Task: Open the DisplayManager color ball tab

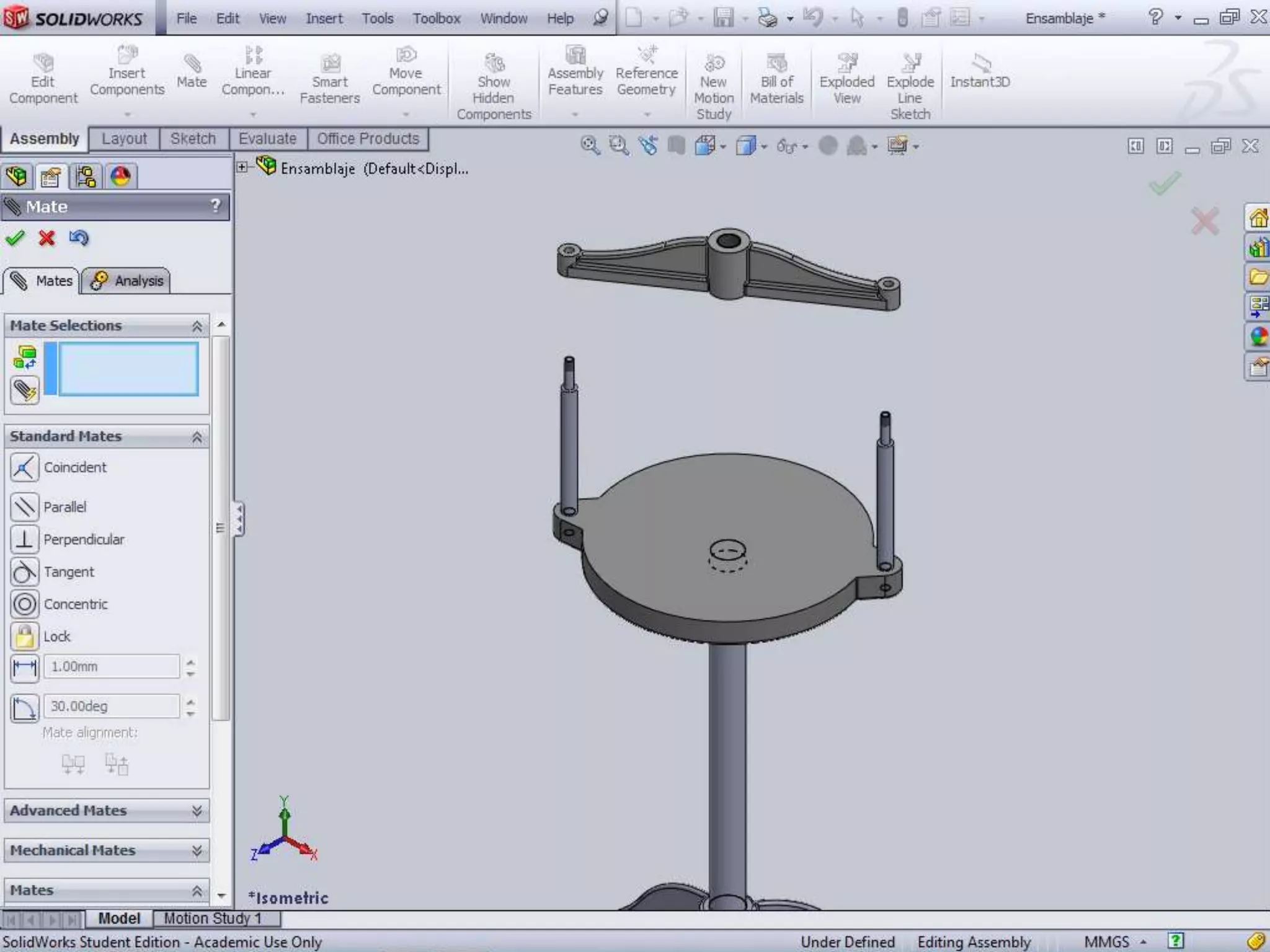Action: (x=120, y=177)
